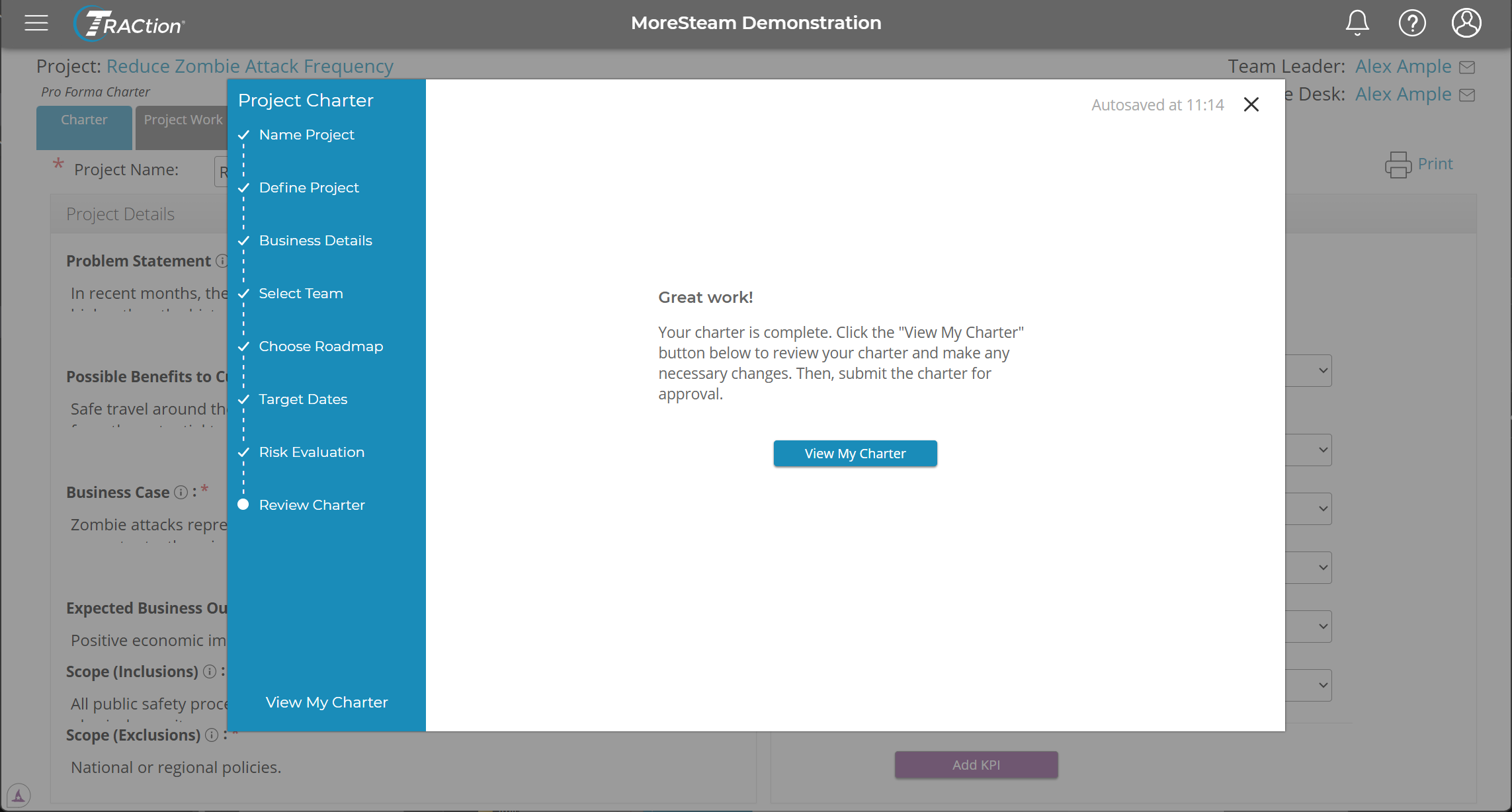1512x812 pixels.
Task: Open the fifth dropdown right of the dialog
Action: click(1309, 626)
